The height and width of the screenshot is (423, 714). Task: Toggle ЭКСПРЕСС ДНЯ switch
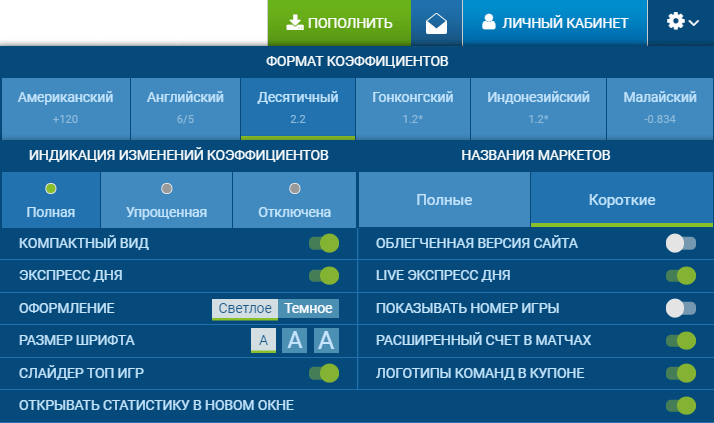(324, 275)
